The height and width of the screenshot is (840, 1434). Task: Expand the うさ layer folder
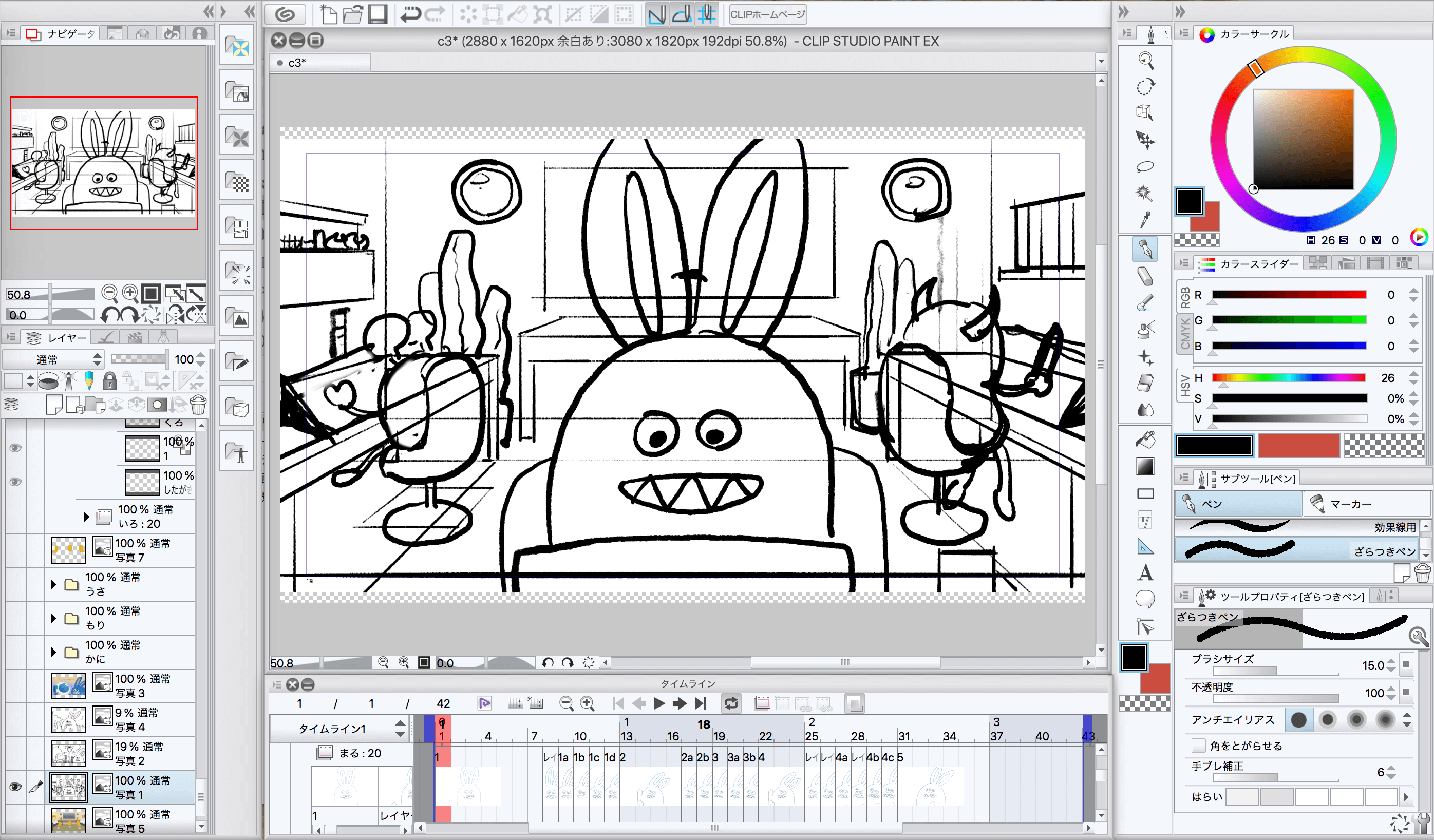pyautogui.click(x=53, y=585)
